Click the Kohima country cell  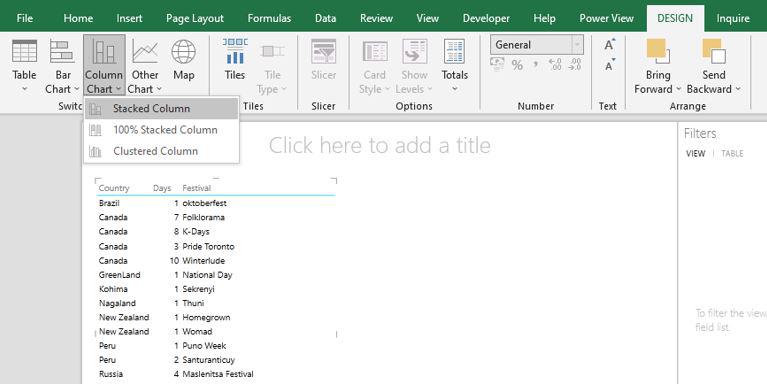tap(113, 289)
